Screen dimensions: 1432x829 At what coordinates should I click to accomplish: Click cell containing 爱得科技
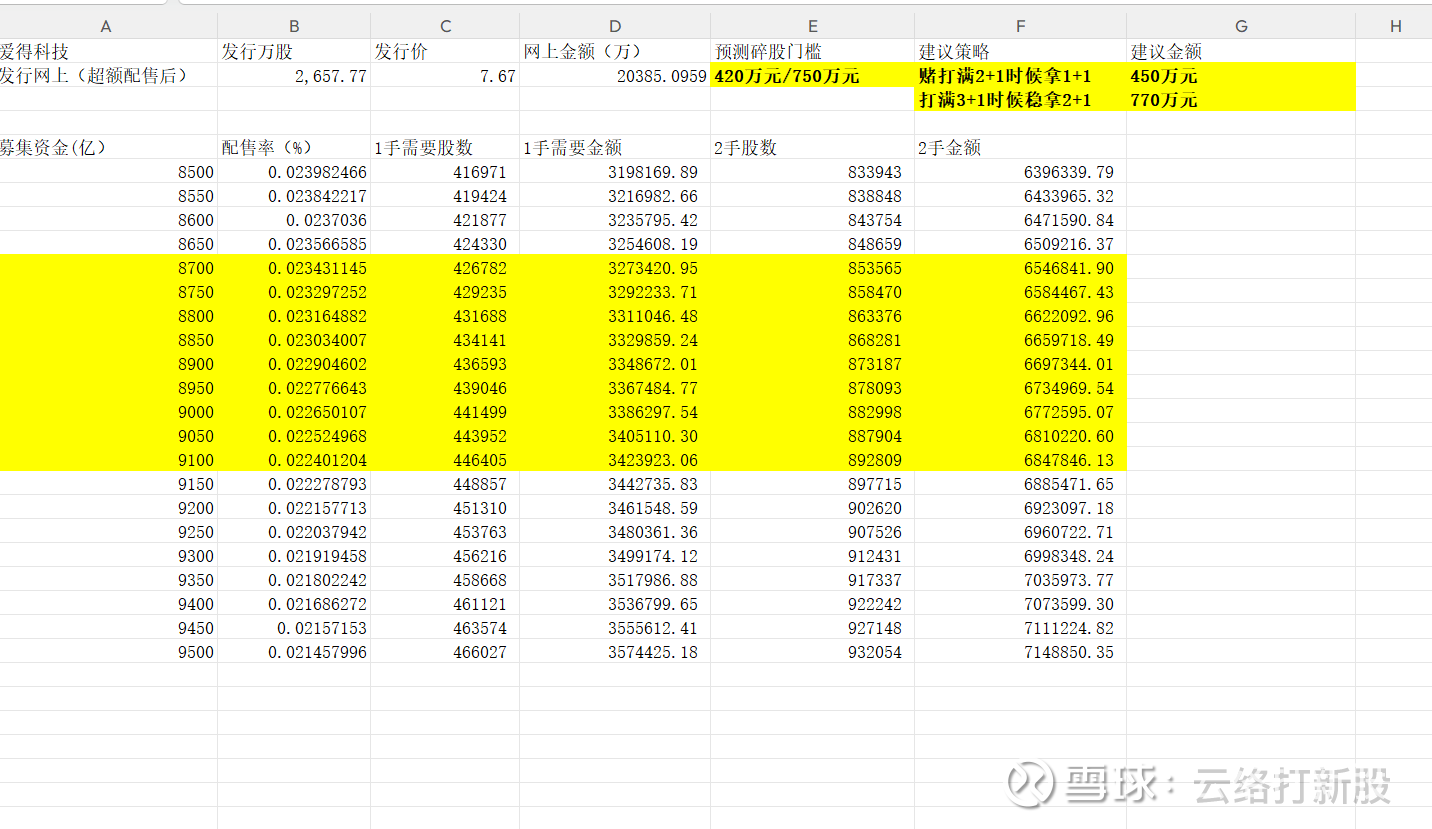108,52
